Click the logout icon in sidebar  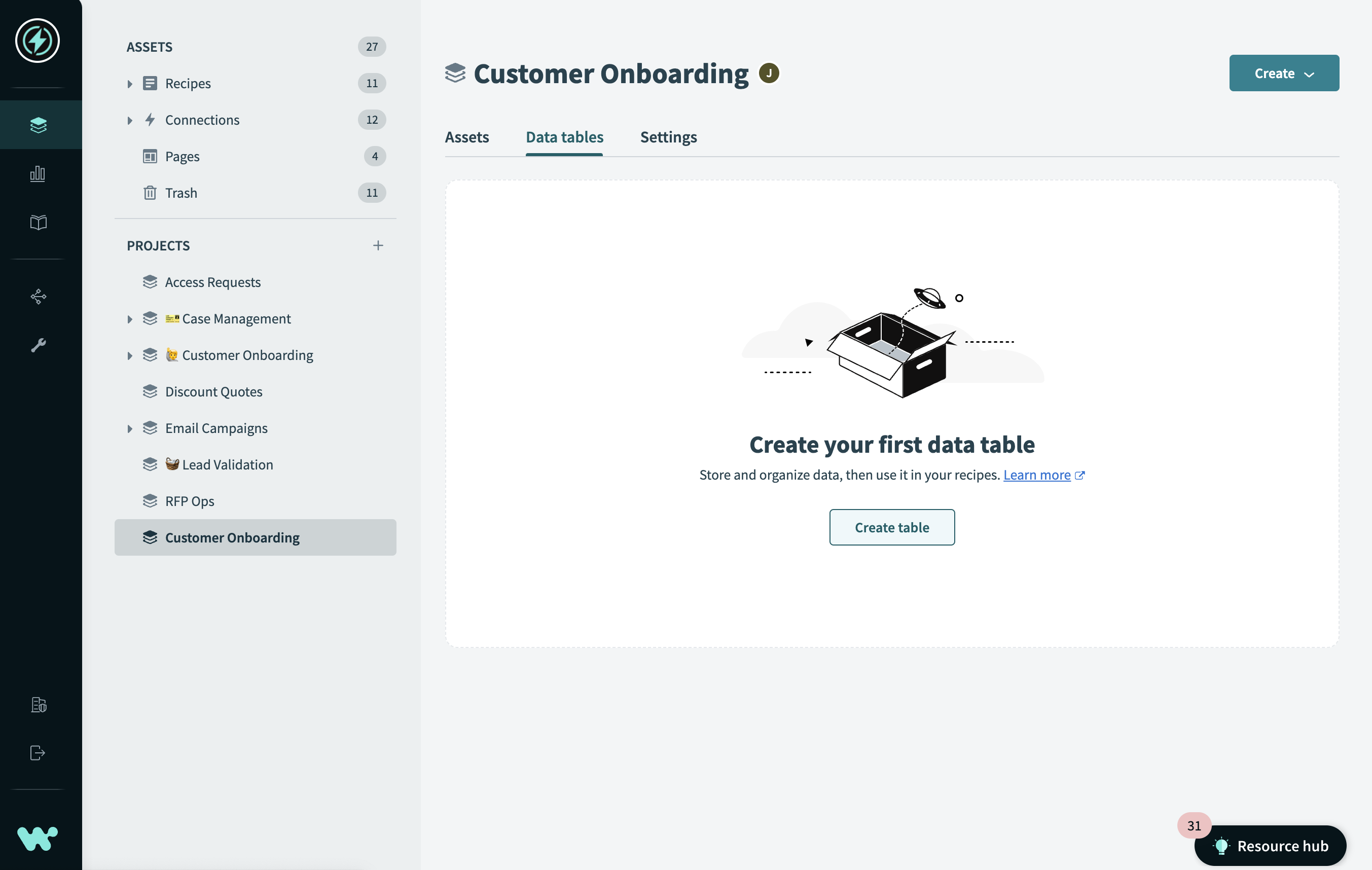[38, 753]
